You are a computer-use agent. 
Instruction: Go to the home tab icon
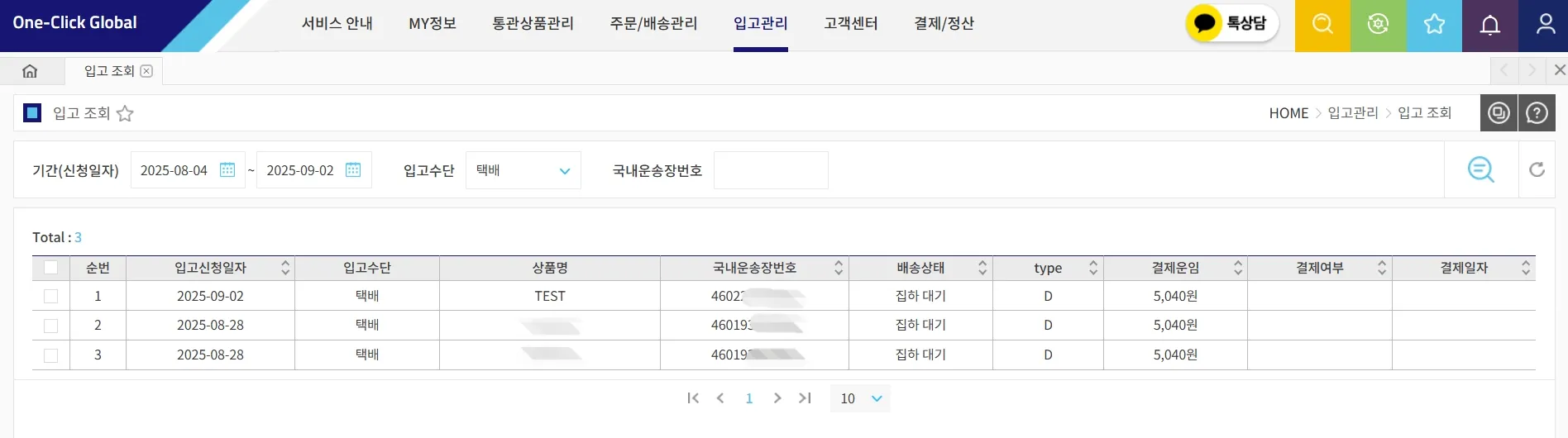[30, 71]
